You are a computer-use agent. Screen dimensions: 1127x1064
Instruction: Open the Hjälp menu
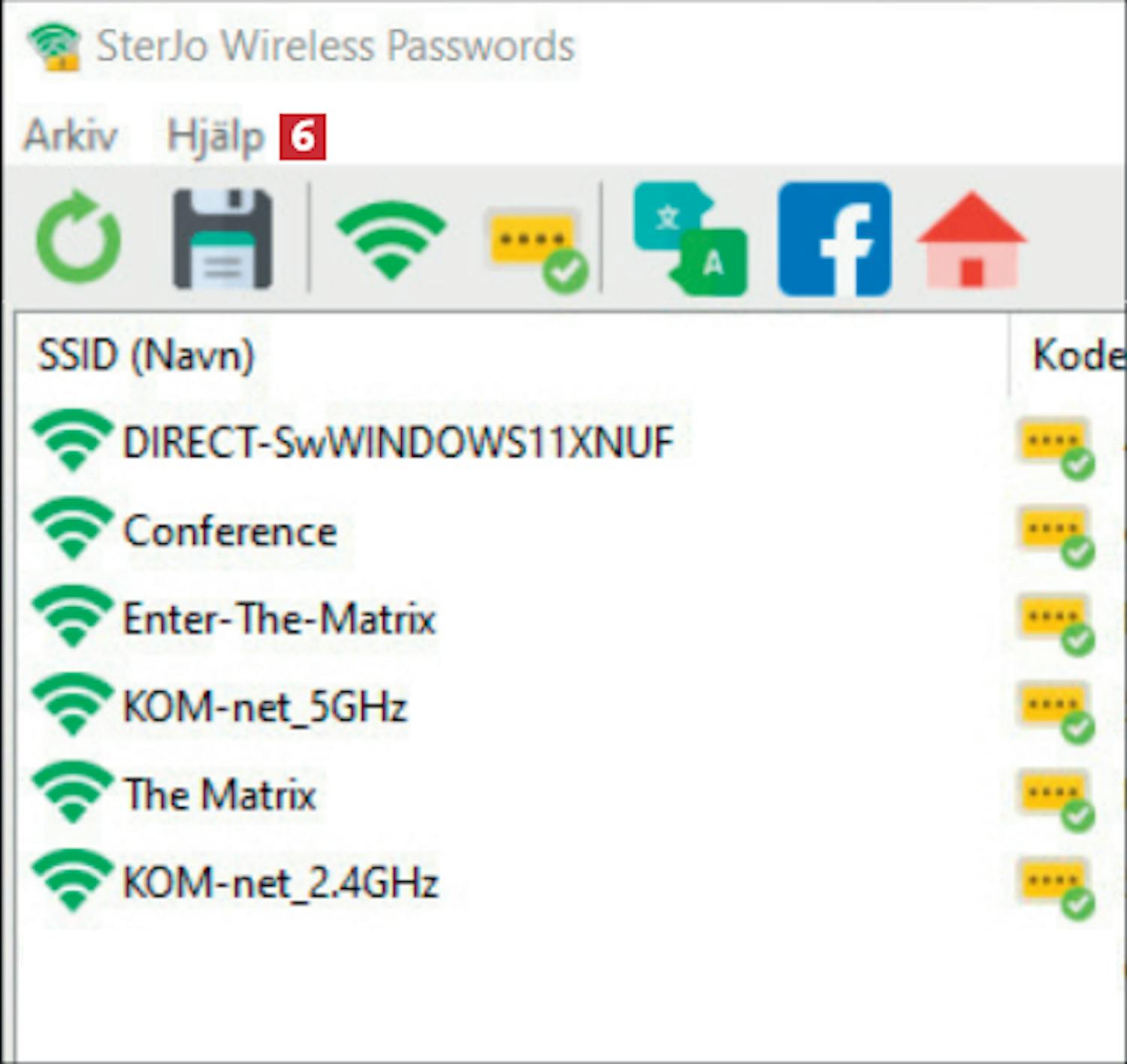[x=215, y=137]
